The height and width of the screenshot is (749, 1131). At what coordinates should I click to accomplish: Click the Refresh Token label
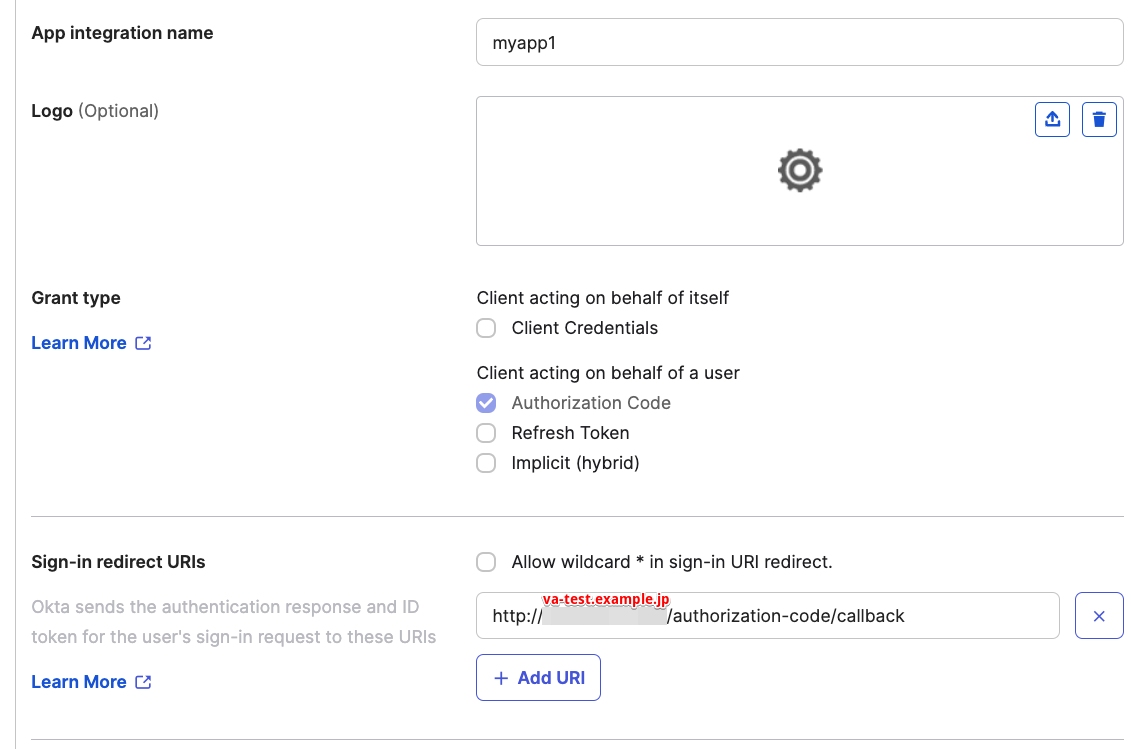[570, 433]
